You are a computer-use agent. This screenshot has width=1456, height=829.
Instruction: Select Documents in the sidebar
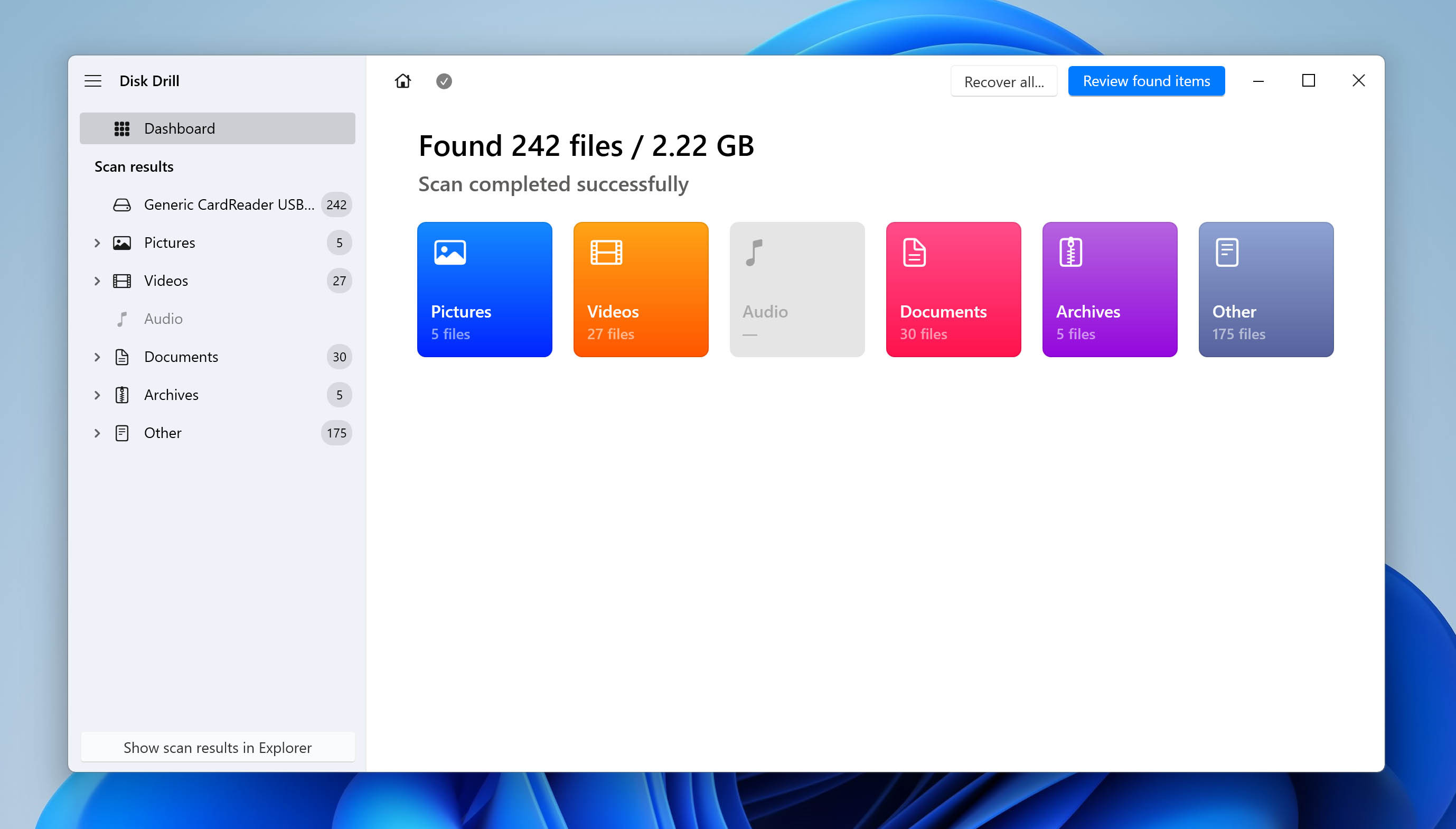coord(218,357)
